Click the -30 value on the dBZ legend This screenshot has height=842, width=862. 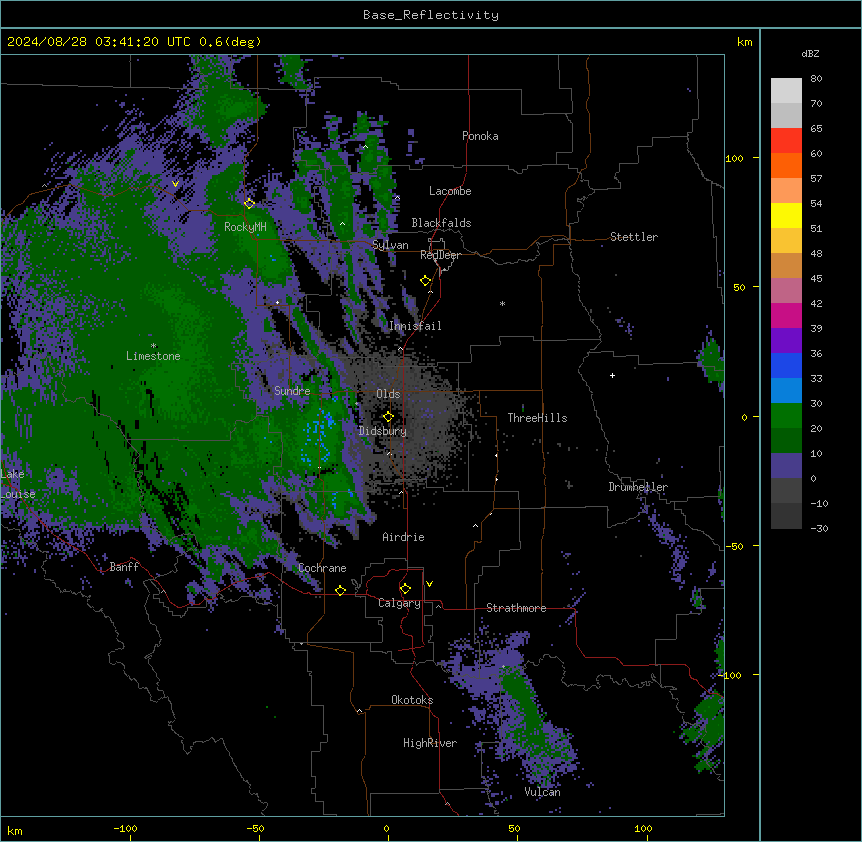coord(819,529)
